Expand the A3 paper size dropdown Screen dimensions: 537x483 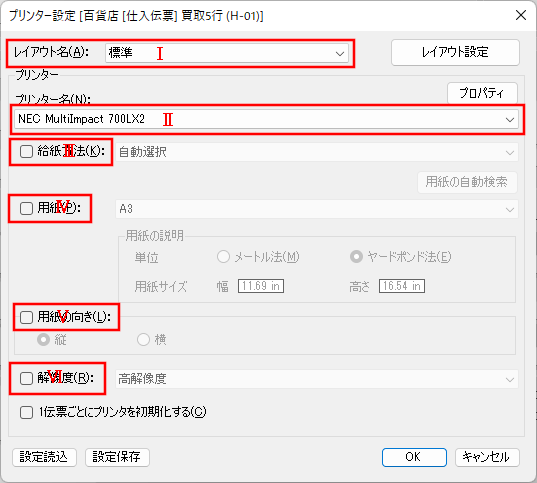point(317,209)
